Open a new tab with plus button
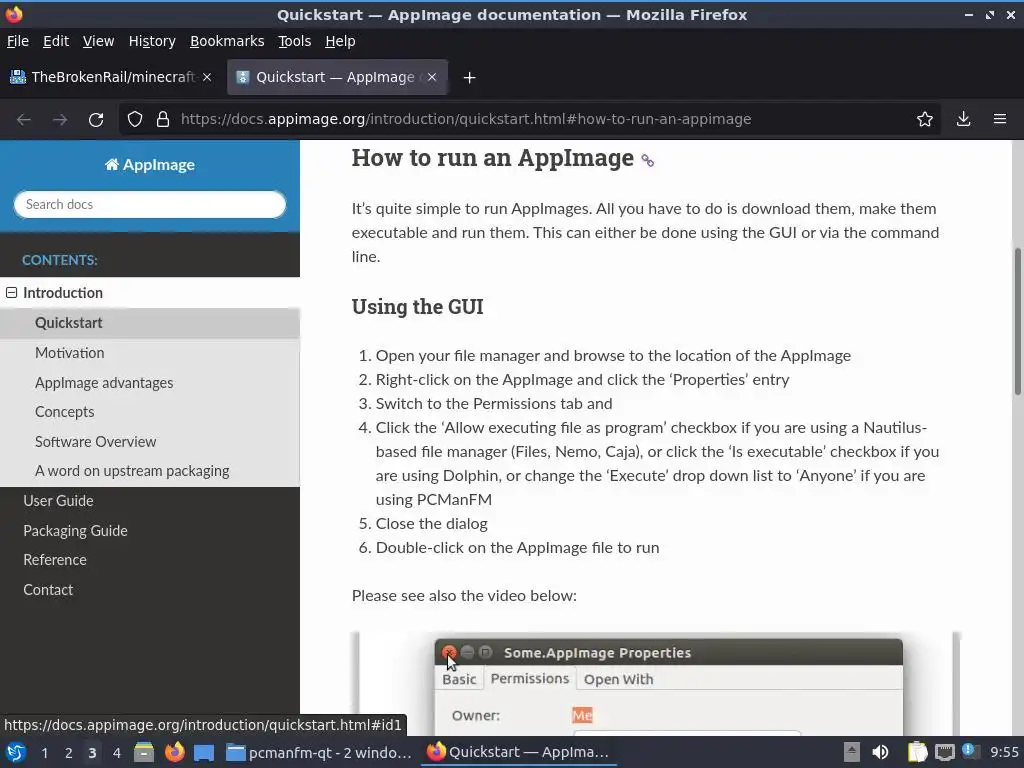This screenshot has width=1024, height=768. tap(469, 78)
